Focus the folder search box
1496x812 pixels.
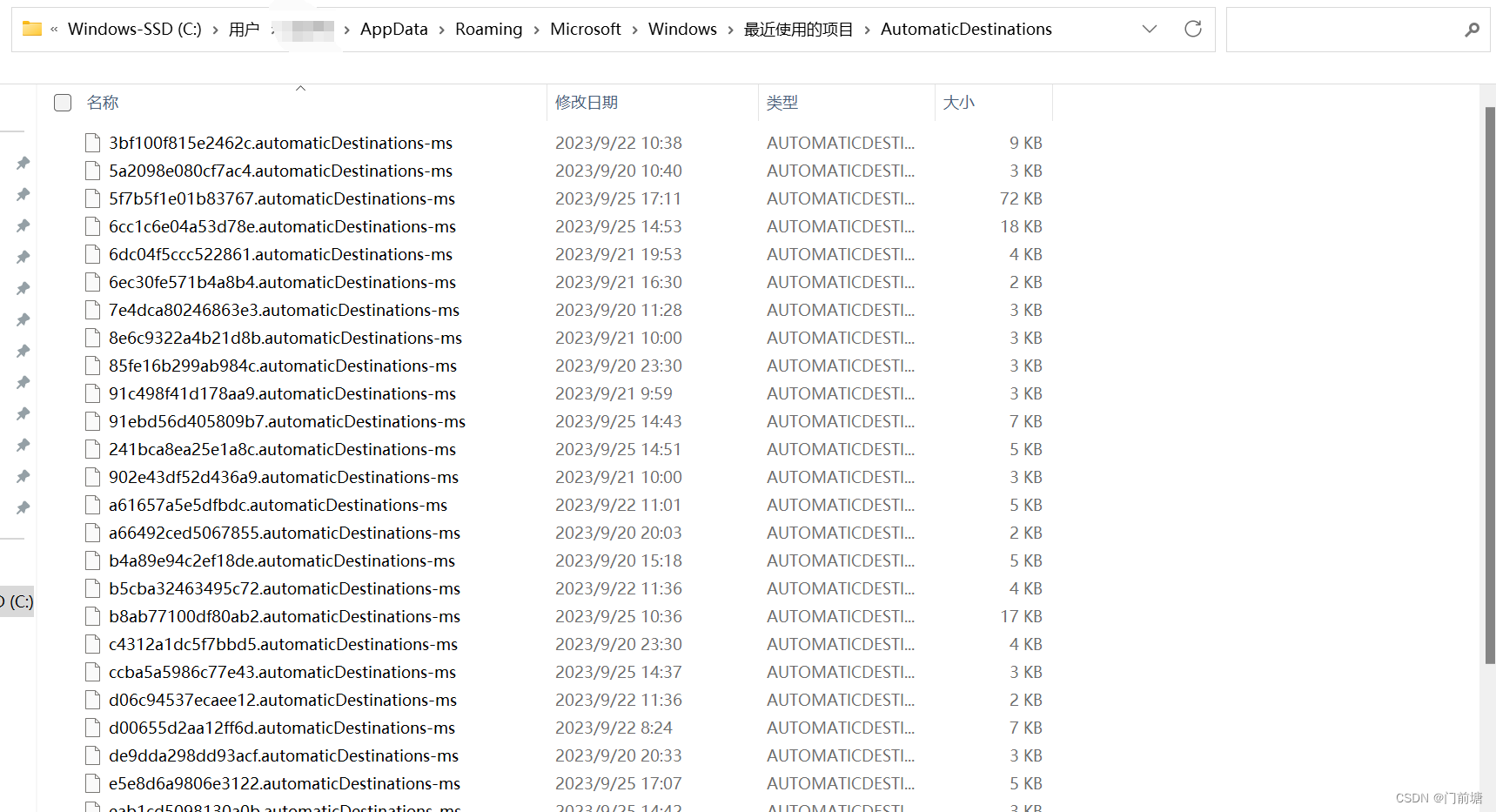click(1358, 30)
